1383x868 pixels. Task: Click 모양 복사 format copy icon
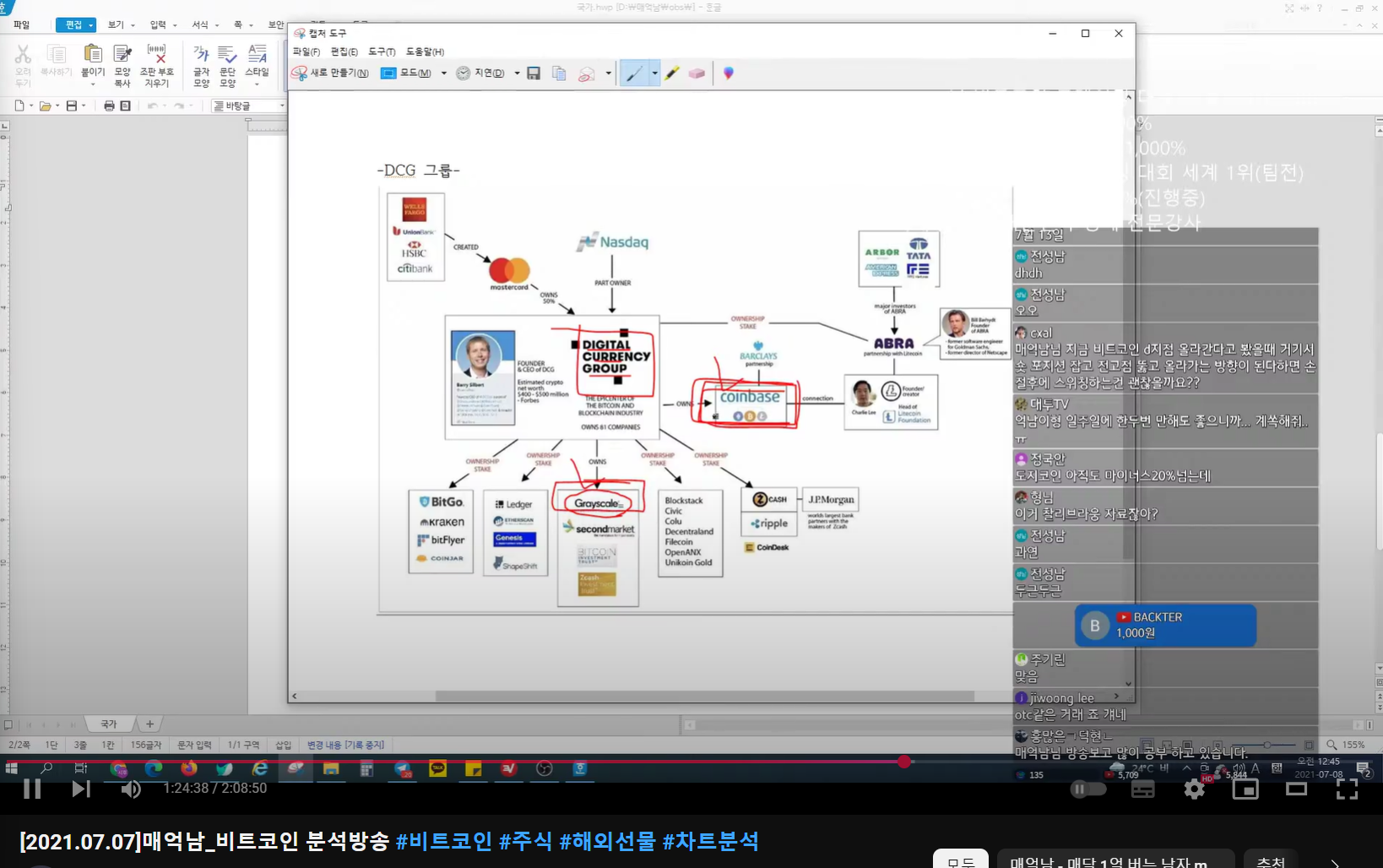tap(122, 64)
